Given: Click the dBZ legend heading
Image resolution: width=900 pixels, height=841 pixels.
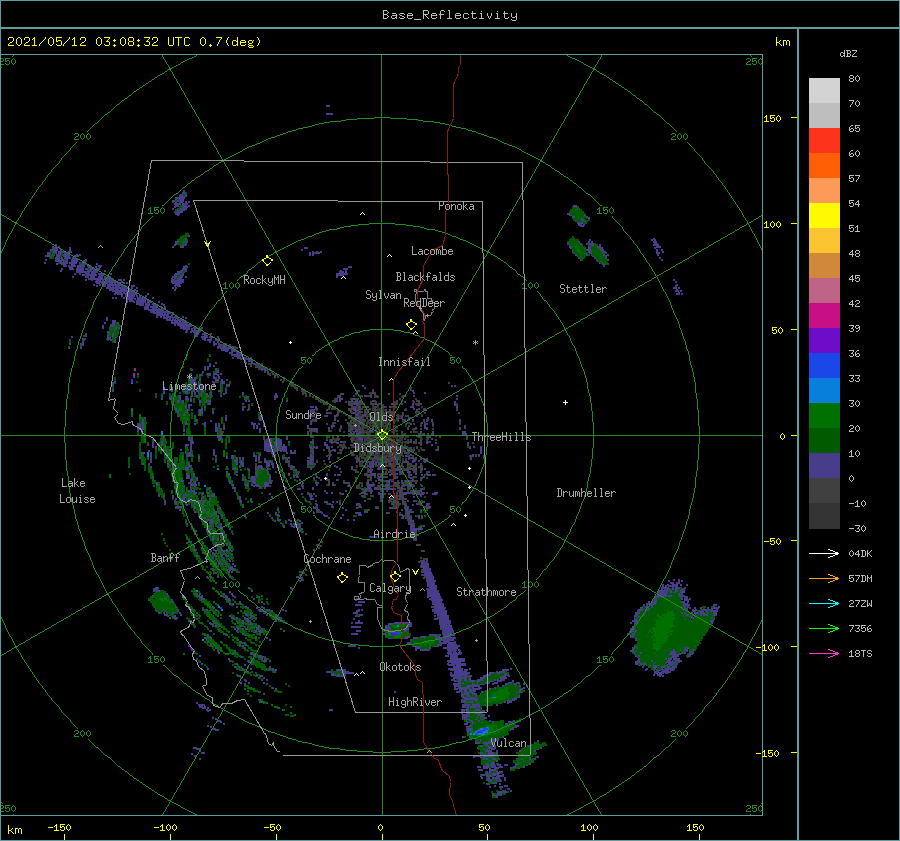Looking at the screenshot, I should click(x=848, y=54).
